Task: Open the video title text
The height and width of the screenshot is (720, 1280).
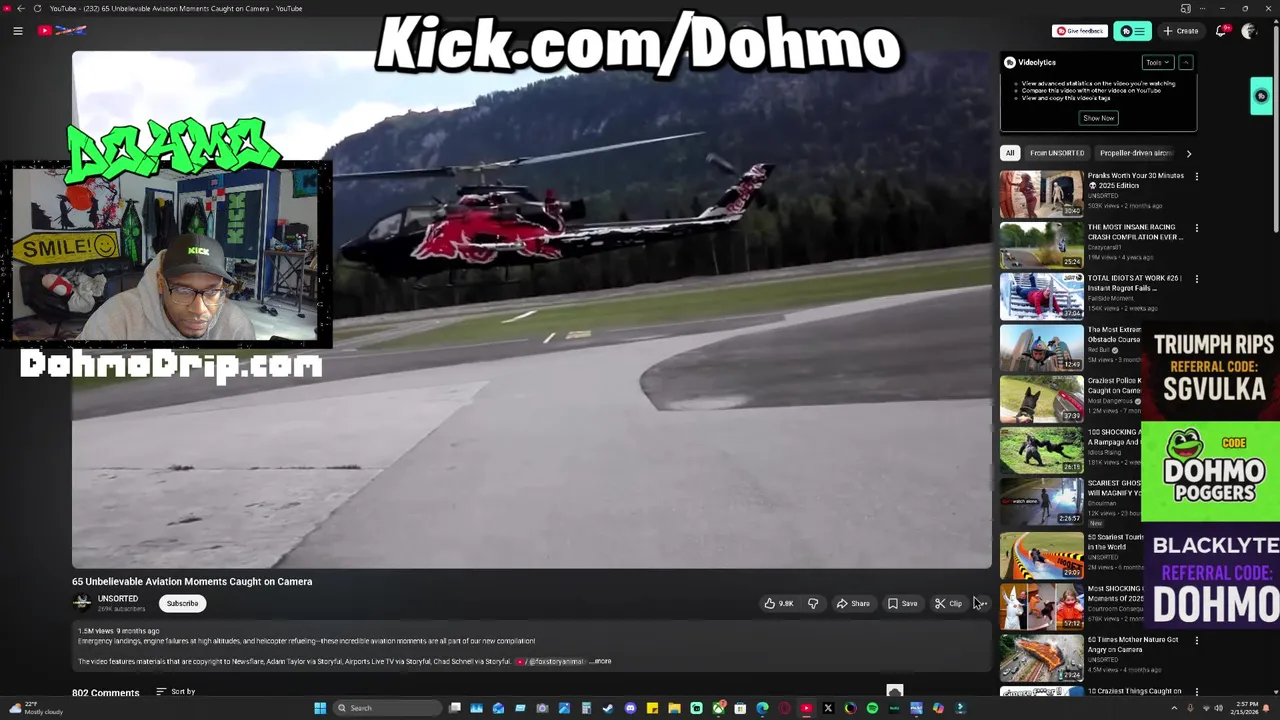Action: [x=192, y=581]
